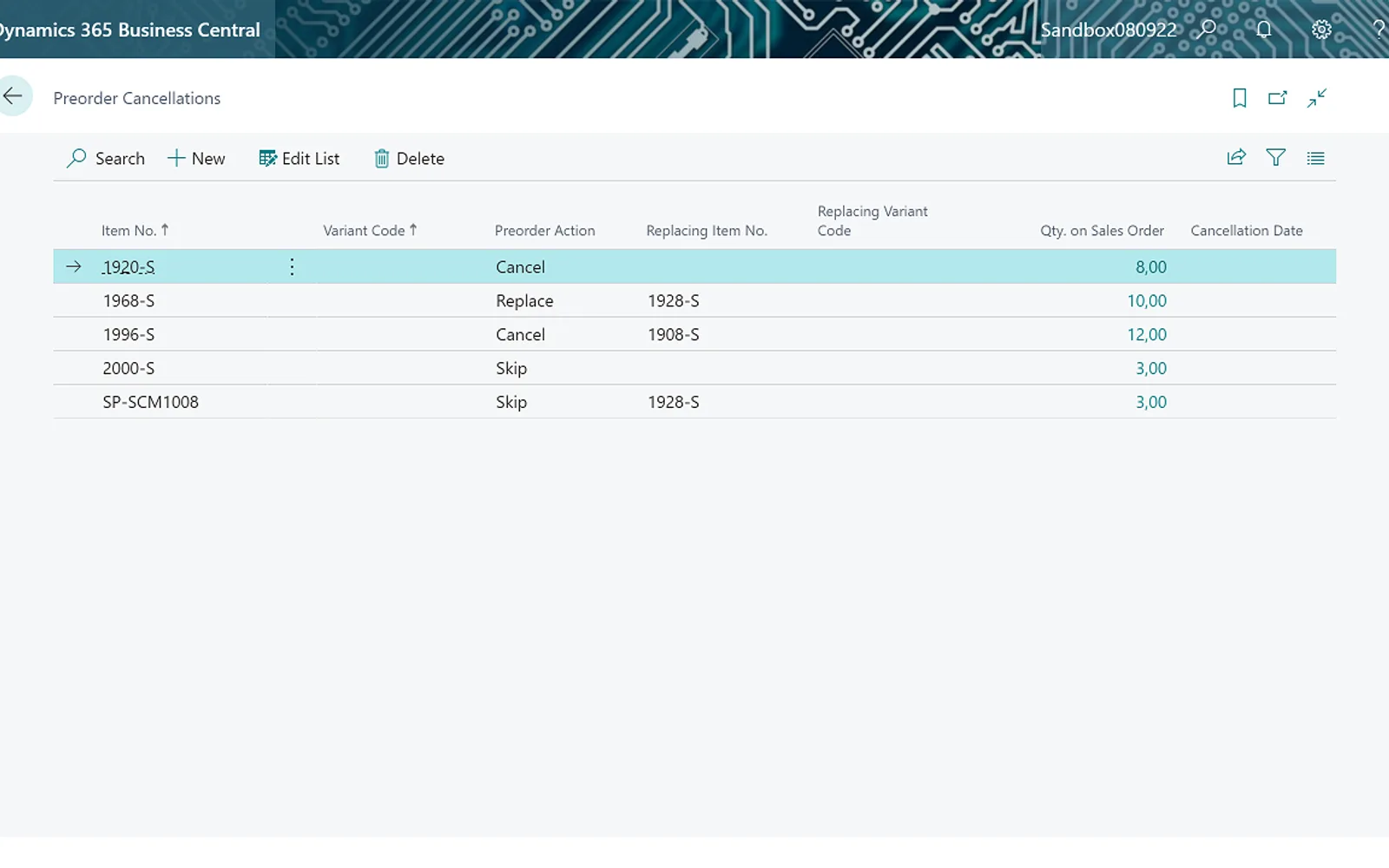
Task: Open the settings gear icon
Action: point(1321,30)
